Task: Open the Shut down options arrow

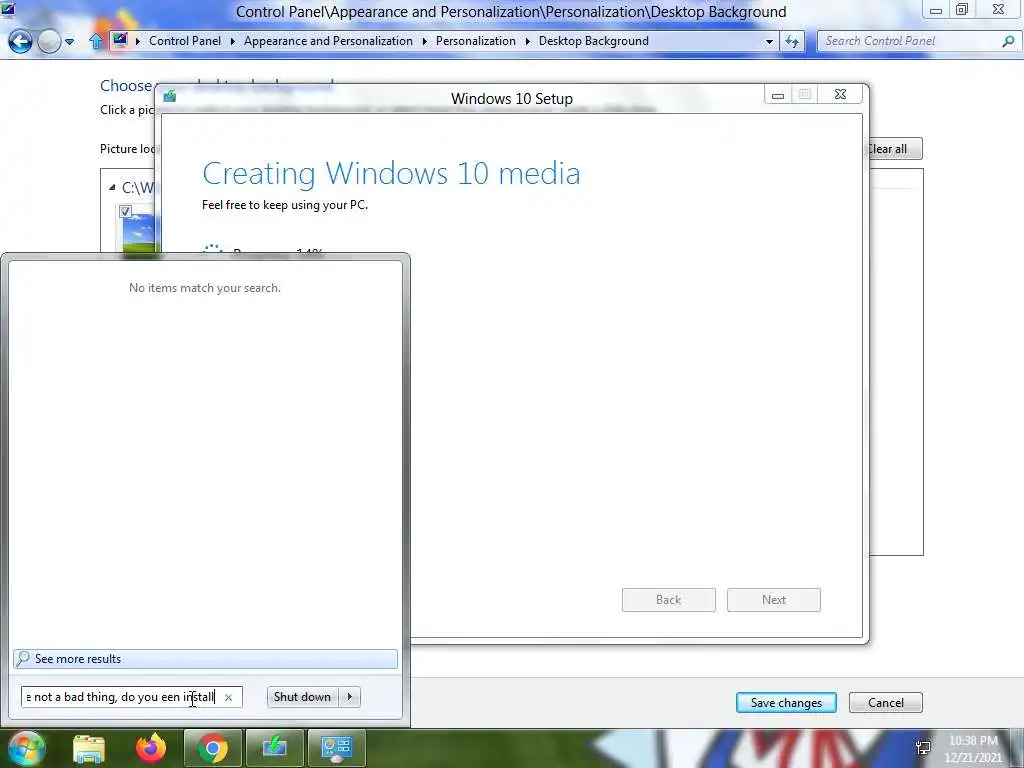Action: [x=349, y=697]
